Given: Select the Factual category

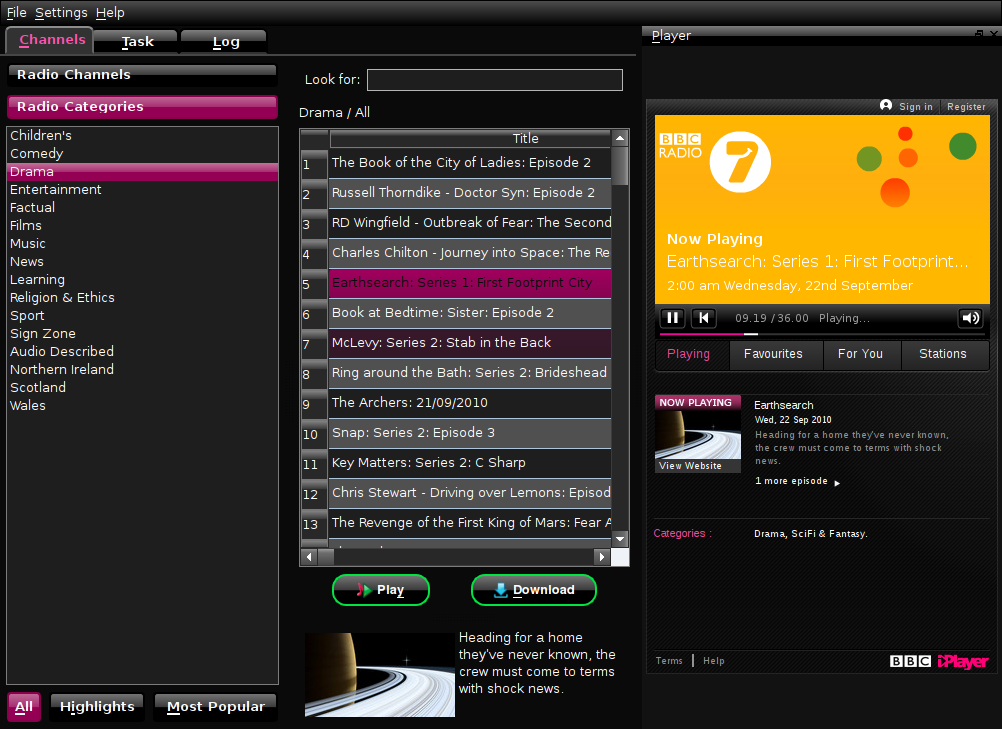Looking at the screenshot, I should [x=143, y=208].
